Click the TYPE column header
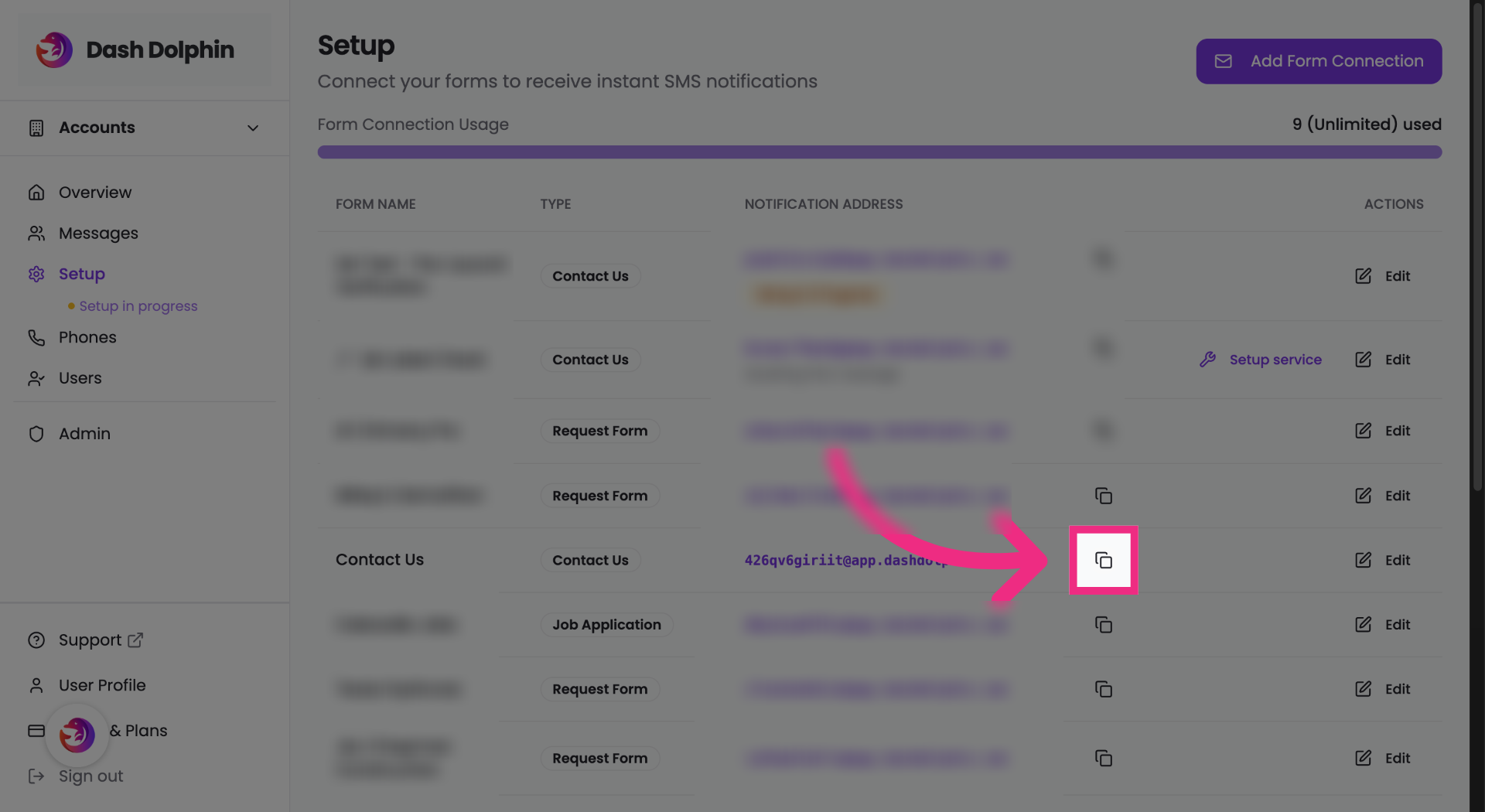 [x=555, y=204]
